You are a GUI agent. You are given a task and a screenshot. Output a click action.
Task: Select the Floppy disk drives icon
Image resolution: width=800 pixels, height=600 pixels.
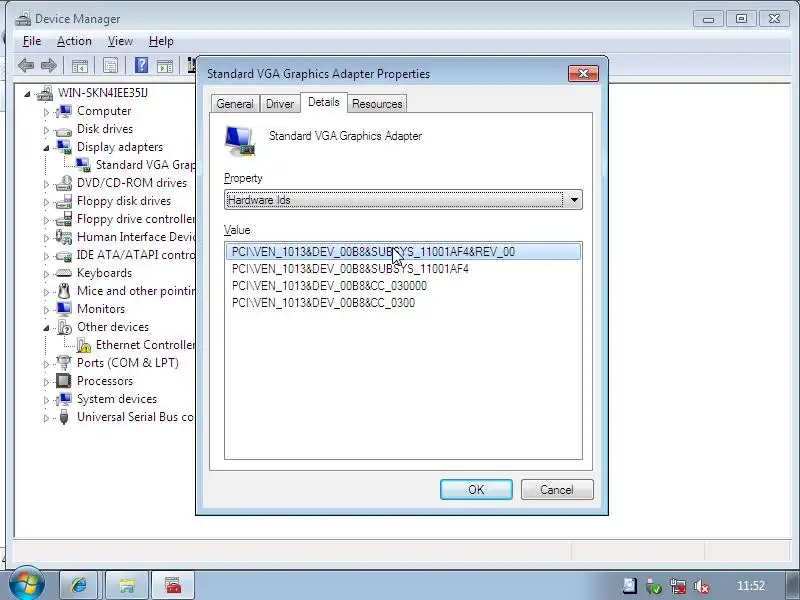pos(64,201)
